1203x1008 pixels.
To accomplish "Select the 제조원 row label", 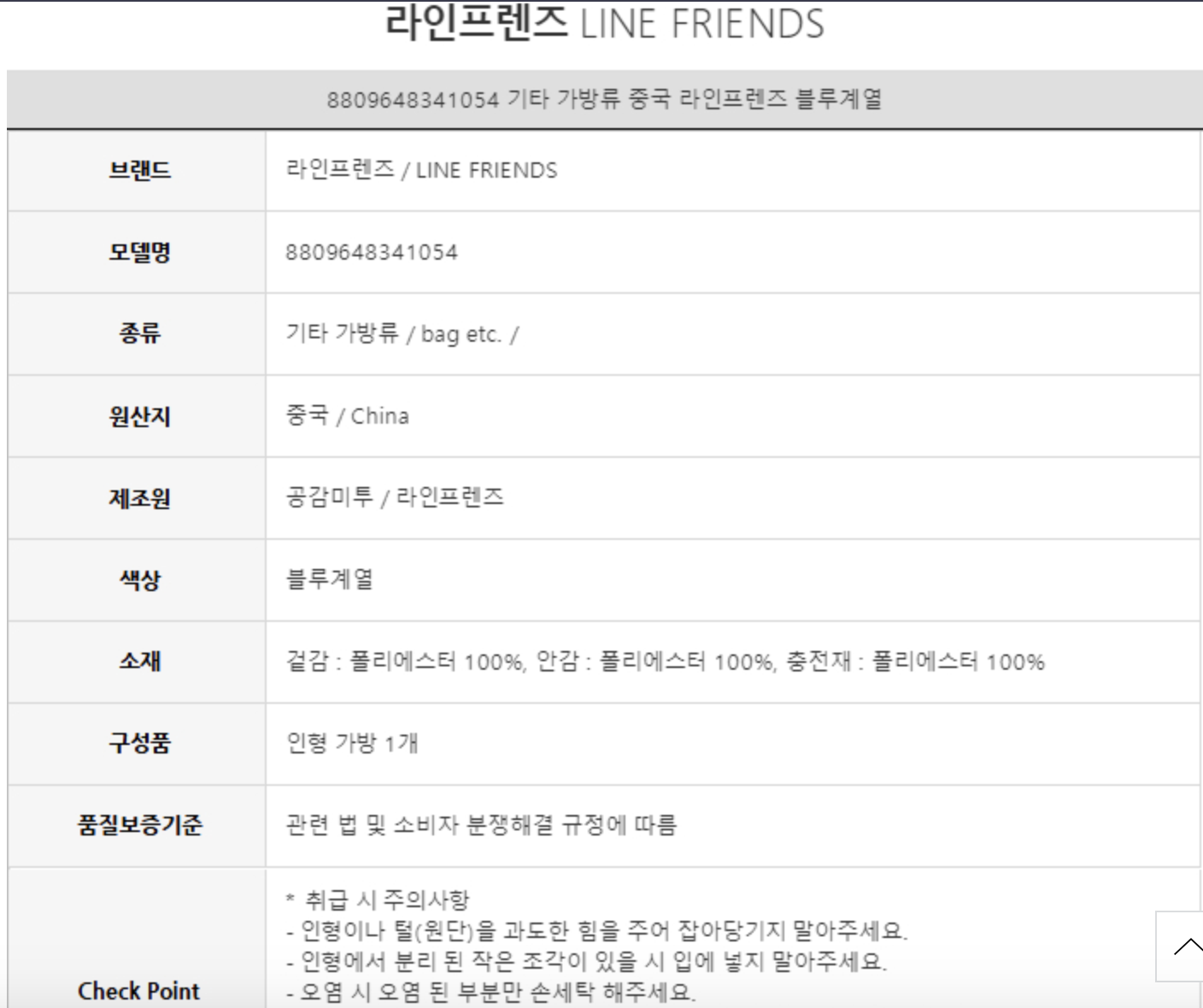I will (x=139, y=497).
